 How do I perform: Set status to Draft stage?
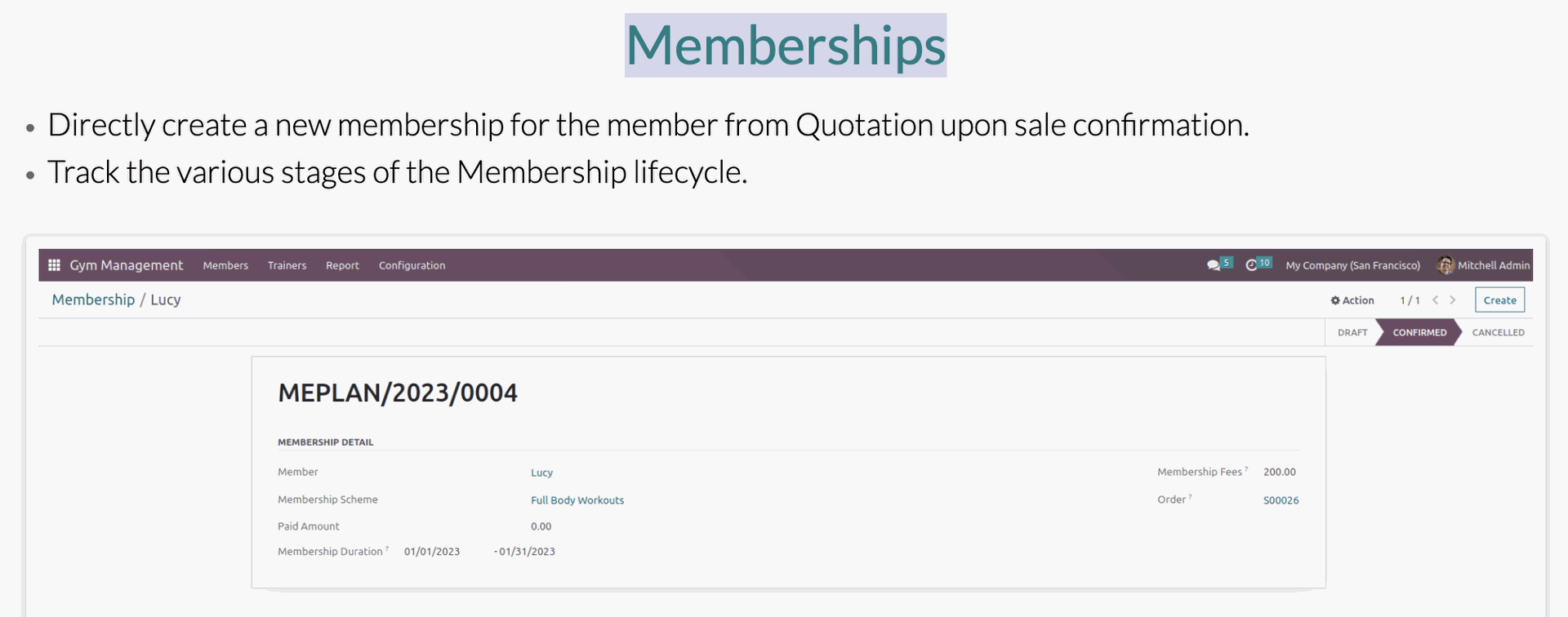click(1352, 332)
